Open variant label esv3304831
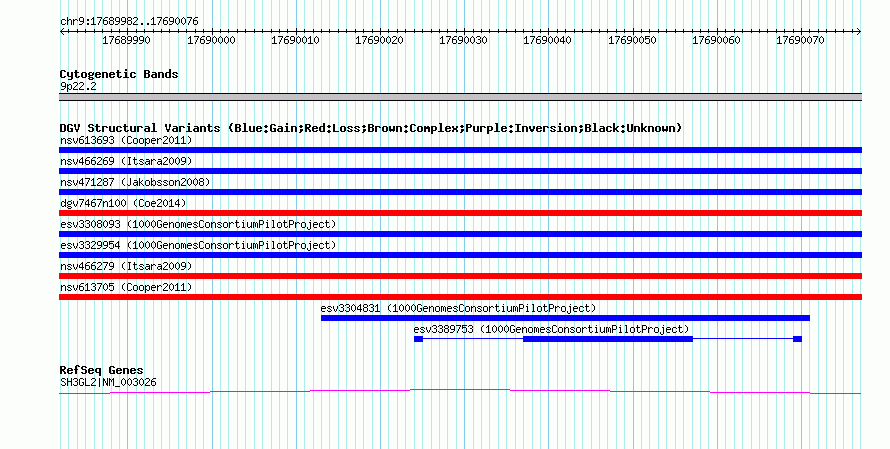 tap(458, 308)
